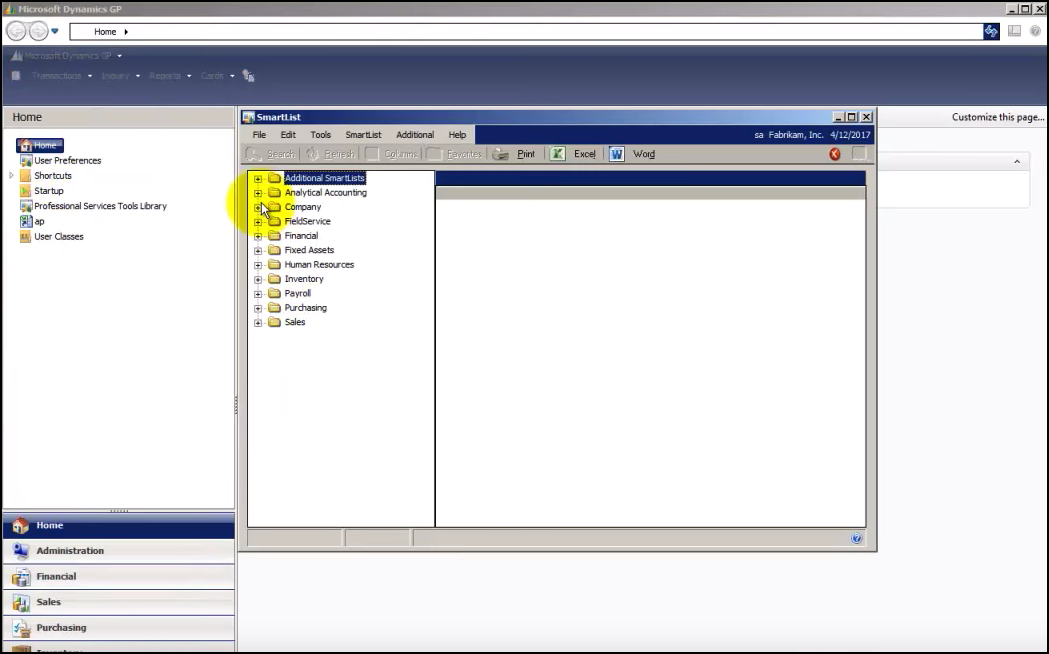Click the User Classes icon in tree
This screenshot has width=1049, height=654.
25,237
